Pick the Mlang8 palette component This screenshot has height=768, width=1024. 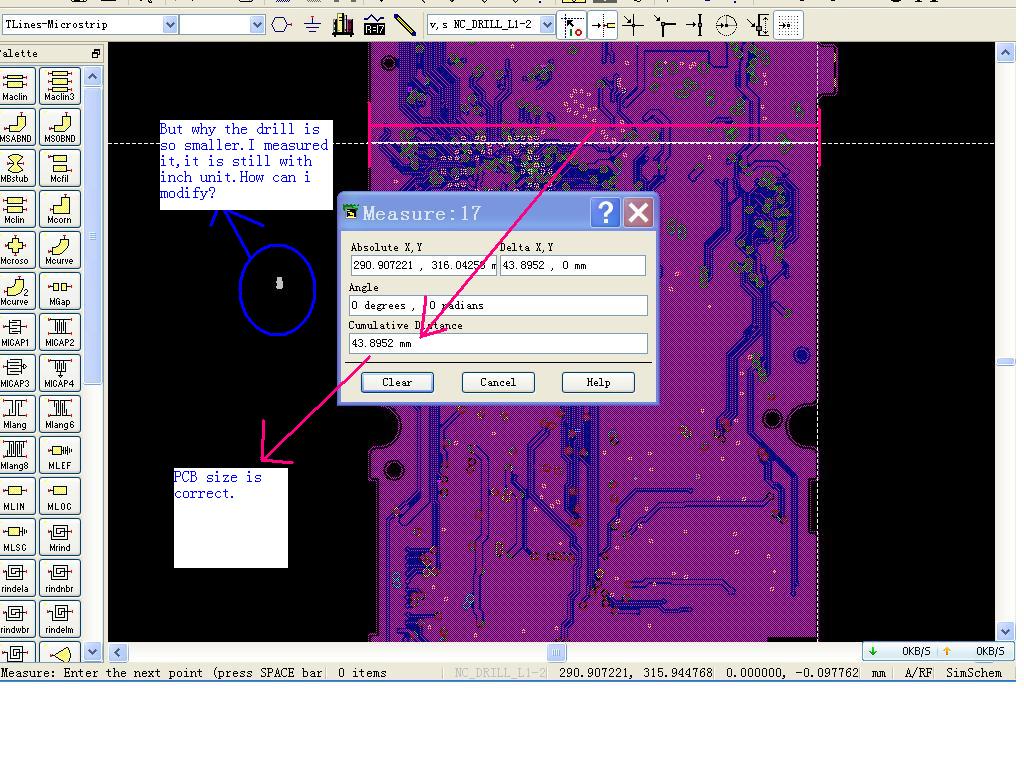point(16,456)
